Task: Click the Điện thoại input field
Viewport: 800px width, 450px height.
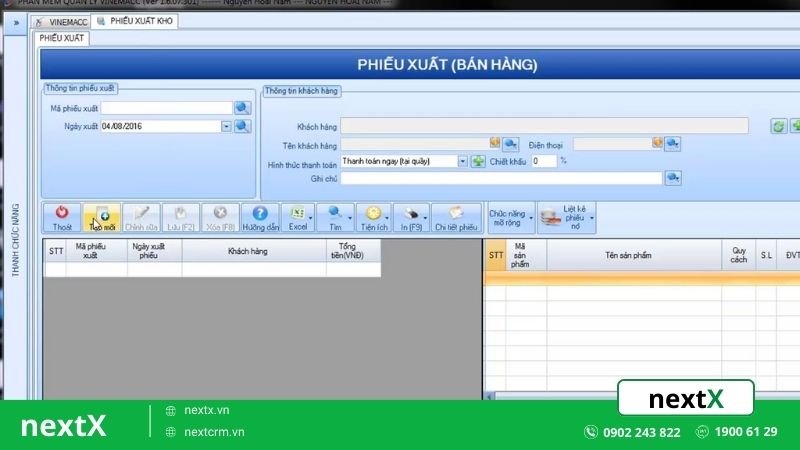Action: click(x=613, y=144)
